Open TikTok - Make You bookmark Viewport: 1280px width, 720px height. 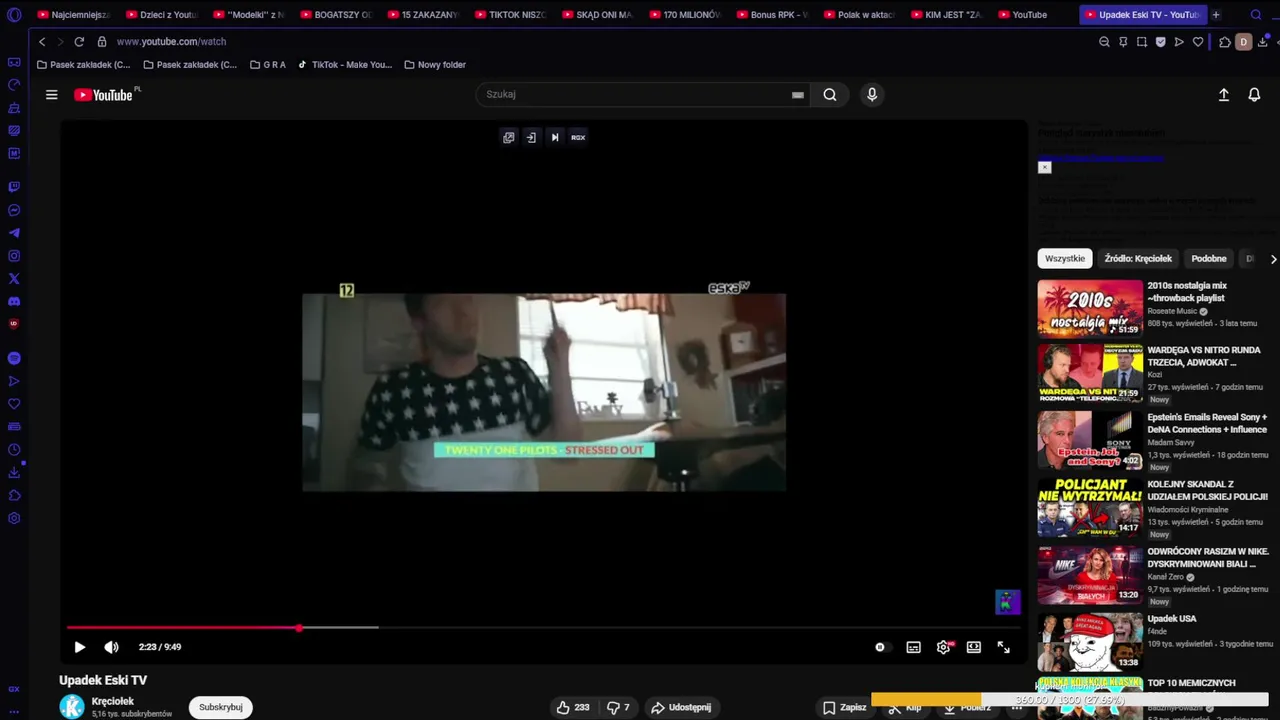click(x=345, y=65)
